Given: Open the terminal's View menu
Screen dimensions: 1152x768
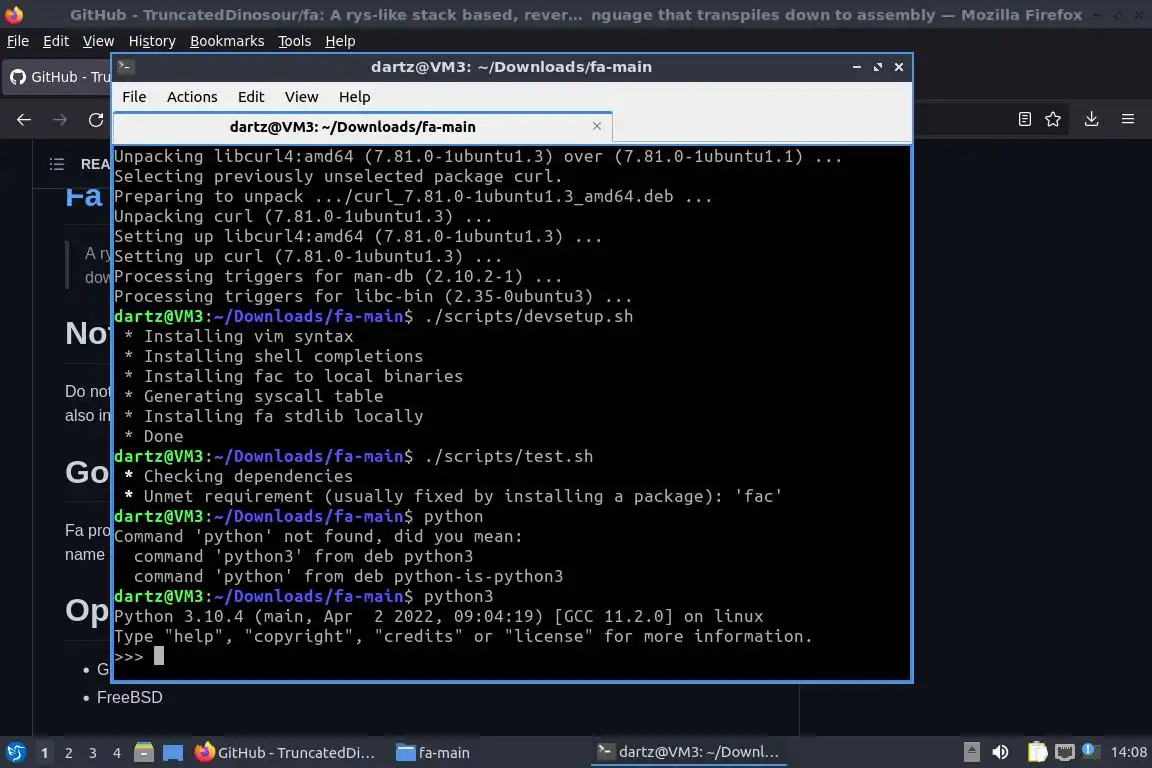Looking at the screenshot, I should [x=301, y=97].
